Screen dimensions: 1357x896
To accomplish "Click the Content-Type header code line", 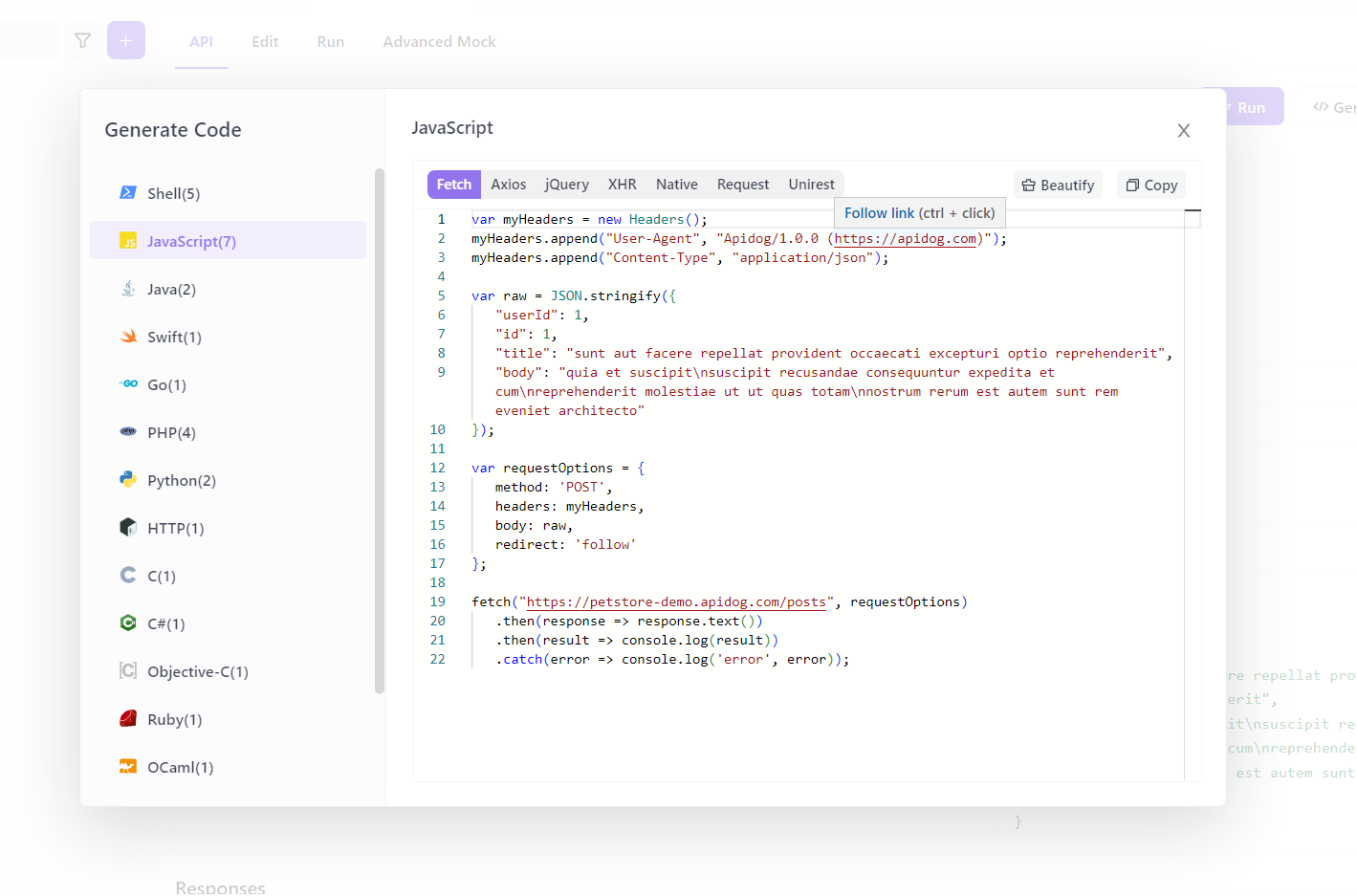I will [x=680, y=258].
